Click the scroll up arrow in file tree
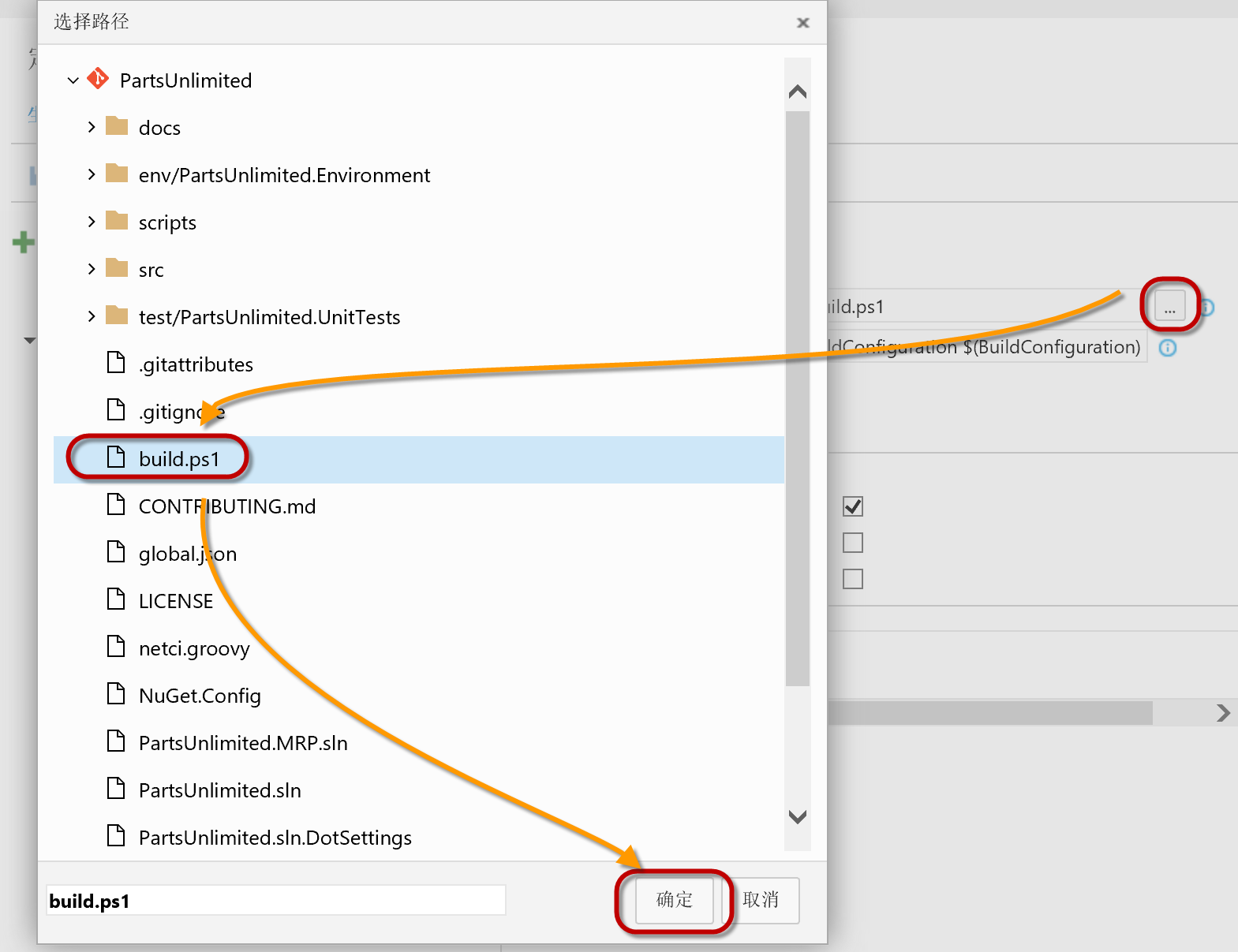 798,91
